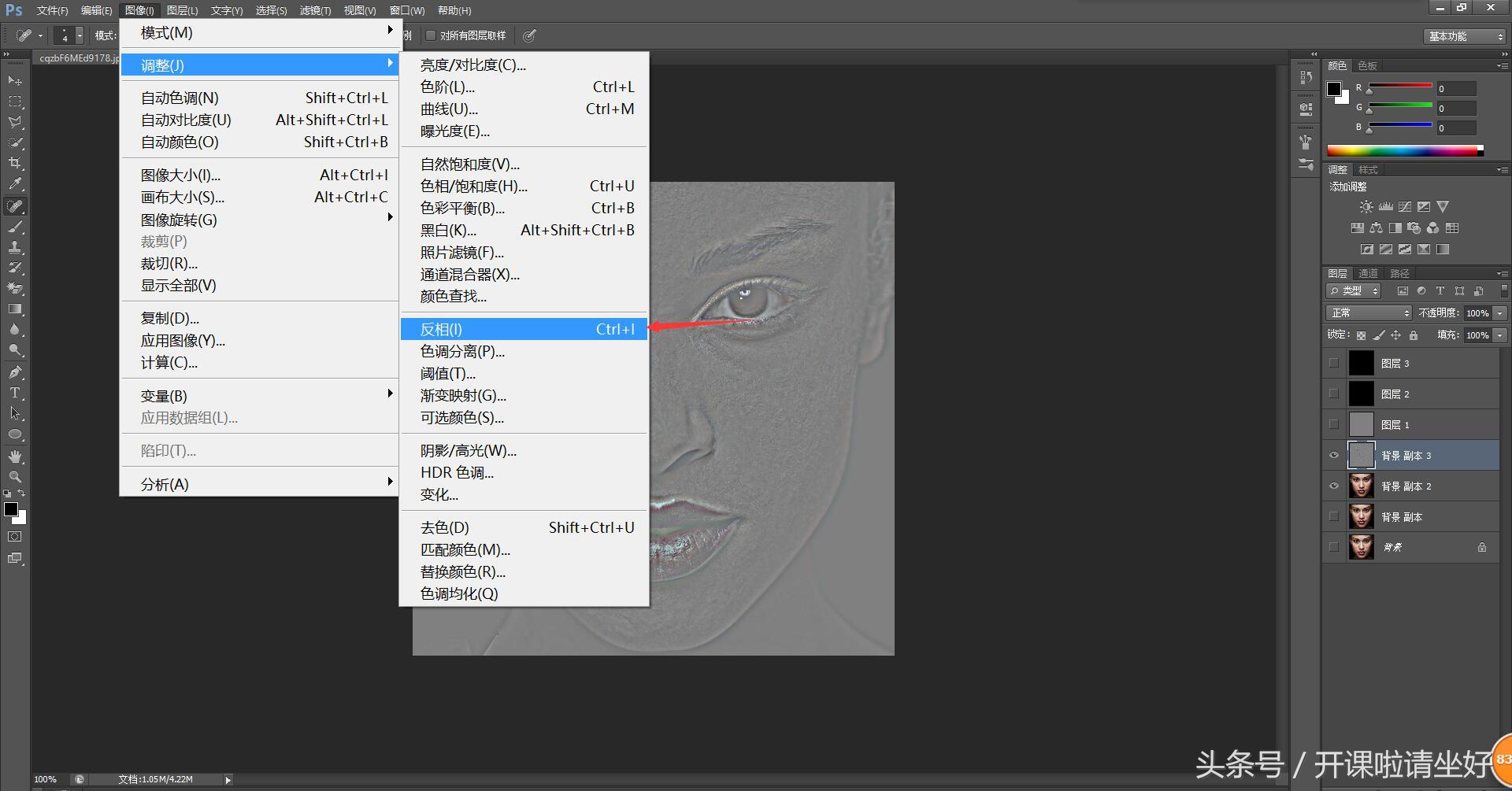Add a Levels adjustment from the panel

tap(1386, 207)
